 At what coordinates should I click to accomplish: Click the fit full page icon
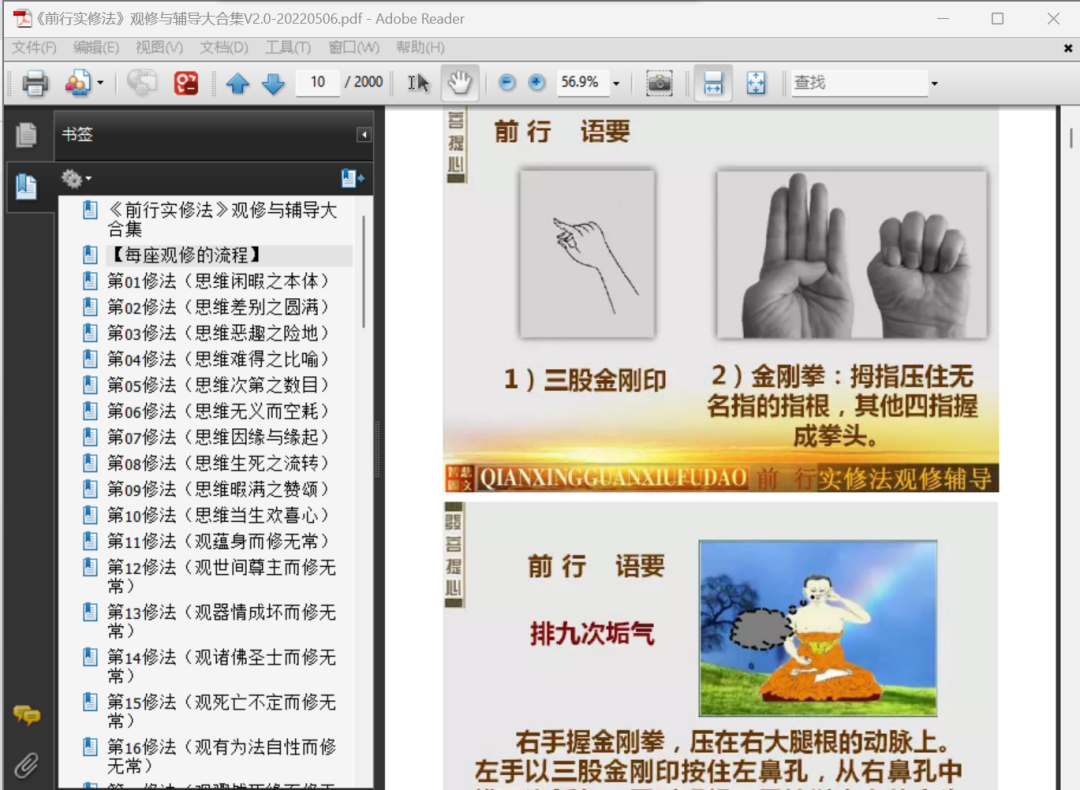coord(756,83)
